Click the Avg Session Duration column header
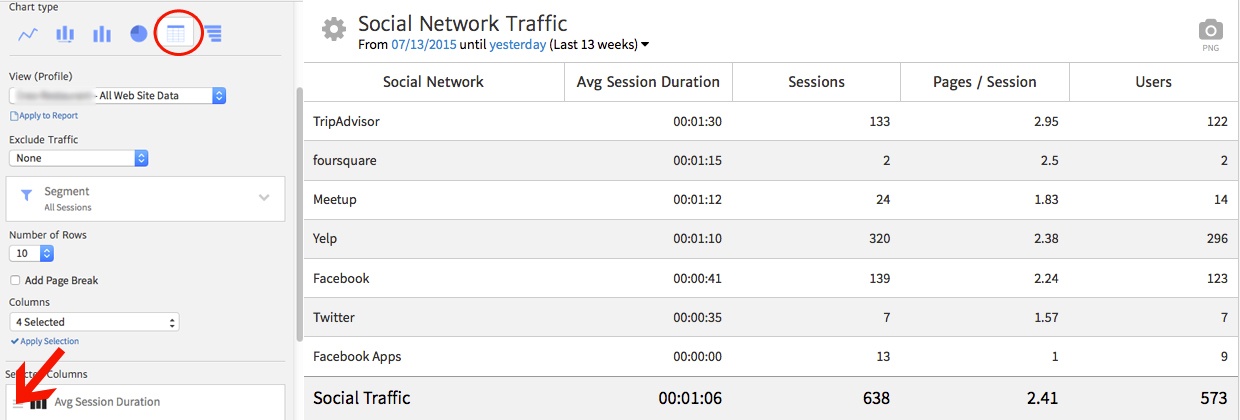Screen dimensions: 1240x420 click(x=648, y=82)
